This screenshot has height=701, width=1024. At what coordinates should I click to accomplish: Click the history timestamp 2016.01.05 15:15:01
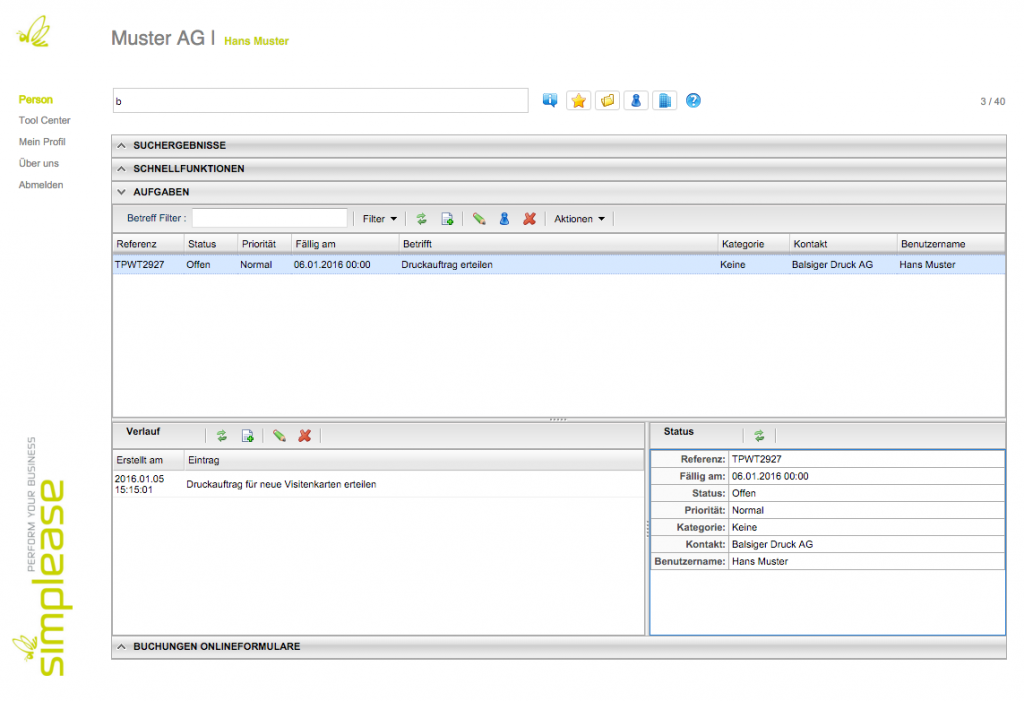[x=140, y=484]
